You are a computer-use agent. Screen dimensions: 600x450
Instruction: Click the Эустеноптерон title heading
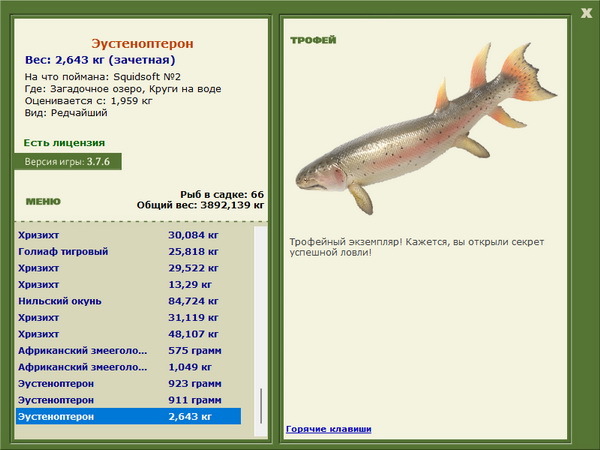[142, 44]
